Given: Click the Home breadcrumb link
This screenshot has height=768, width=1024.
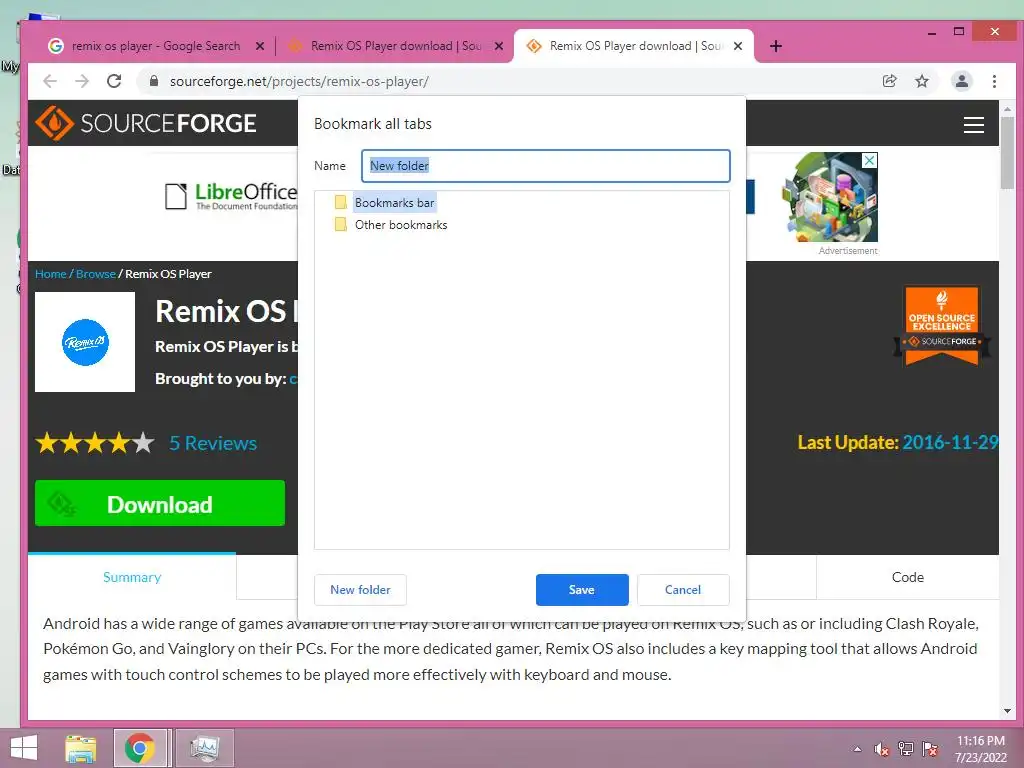Looking at the screenshot, I should (51, 274).
